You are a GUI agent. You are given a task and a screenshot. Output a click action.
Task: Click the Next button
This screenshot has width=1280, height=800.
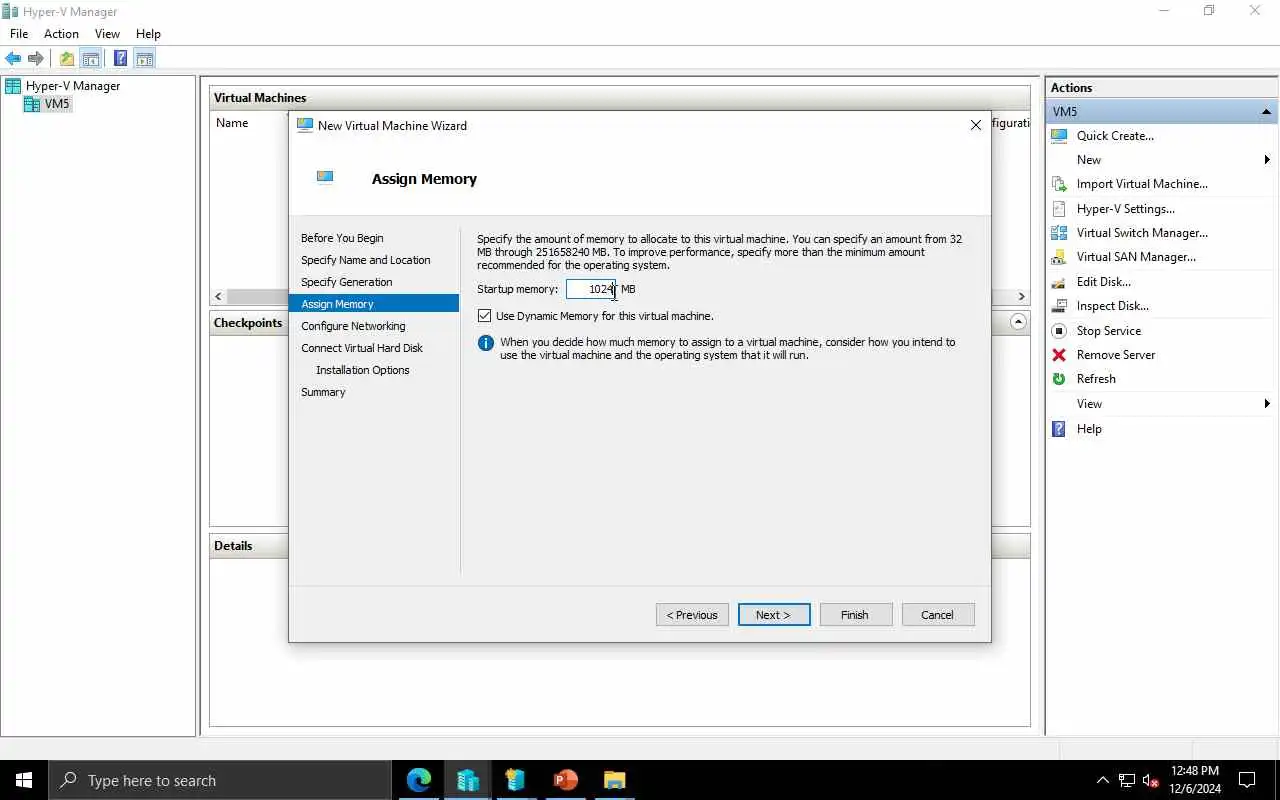[x=774, y=615]
